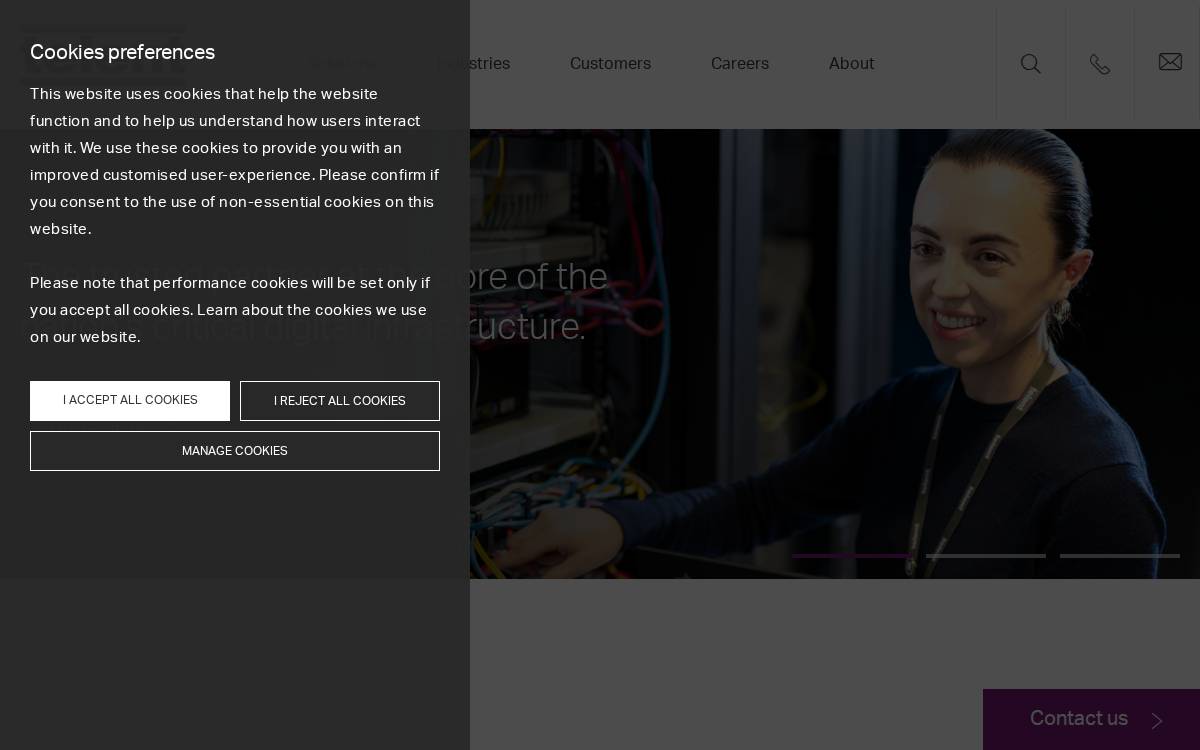Open the Industries menu item
This screenshot has height=750, width=1200.
(x=474, y=64)
